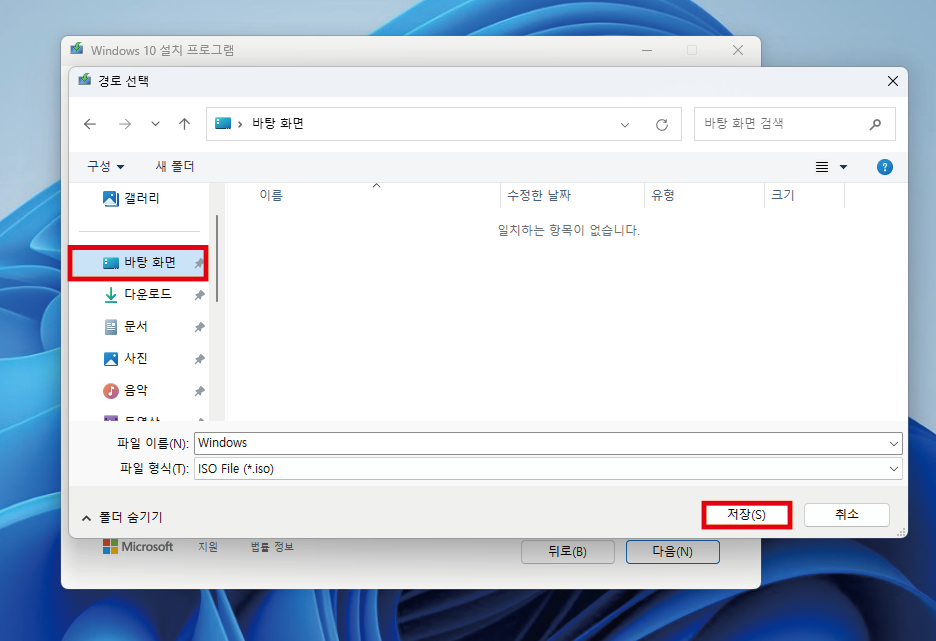The height and width of the screenshot is (641, 936).
Task: Select 사진 in the navigation pane
Action: pyautogui.click(x=138, y=359)
